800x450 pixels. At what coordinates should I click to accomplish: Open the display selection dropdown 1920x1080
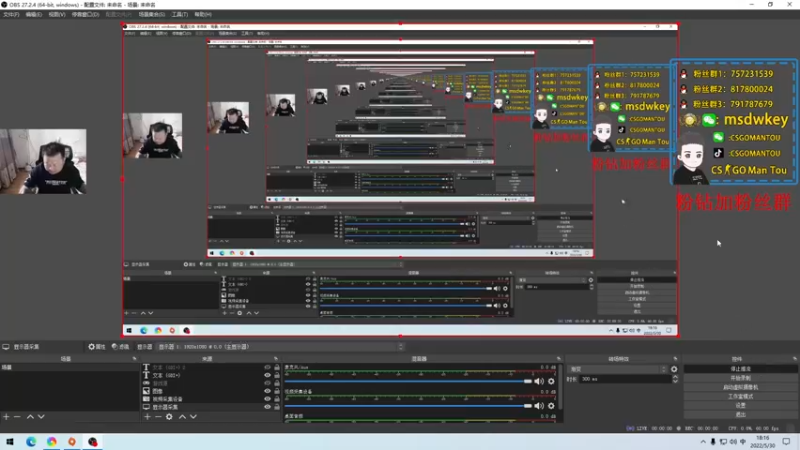tap(280, 346)
